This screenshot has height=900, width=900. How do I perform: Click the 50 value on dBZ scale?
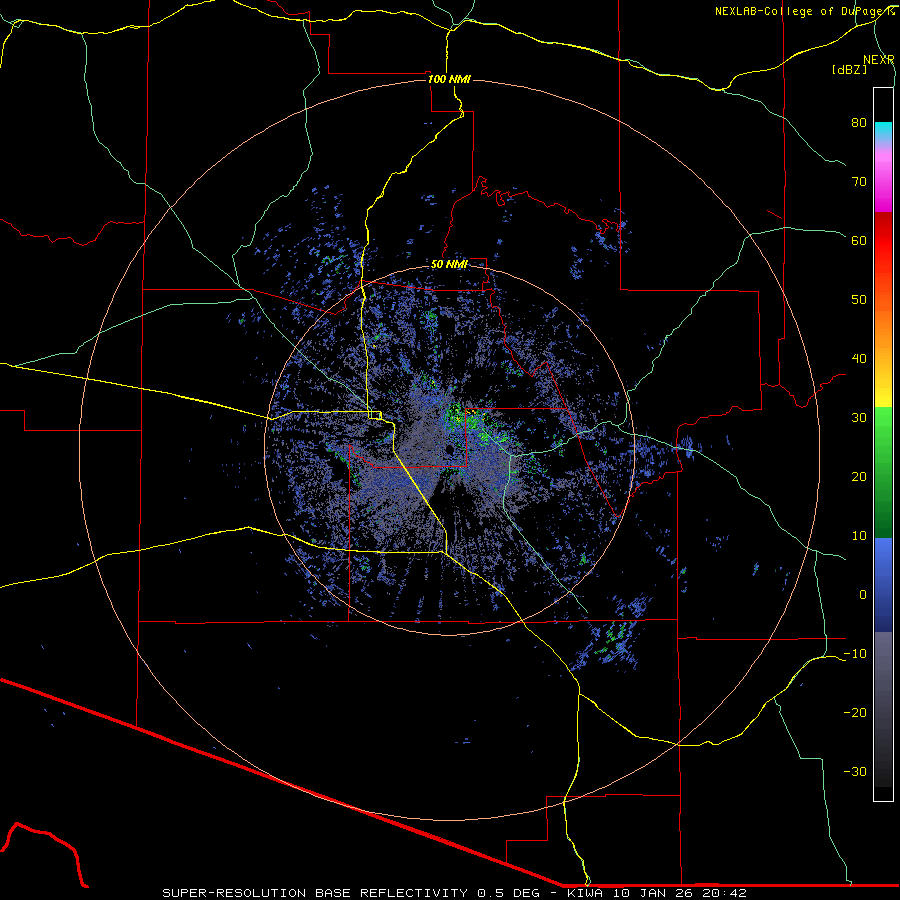click(x=859, y=300)
